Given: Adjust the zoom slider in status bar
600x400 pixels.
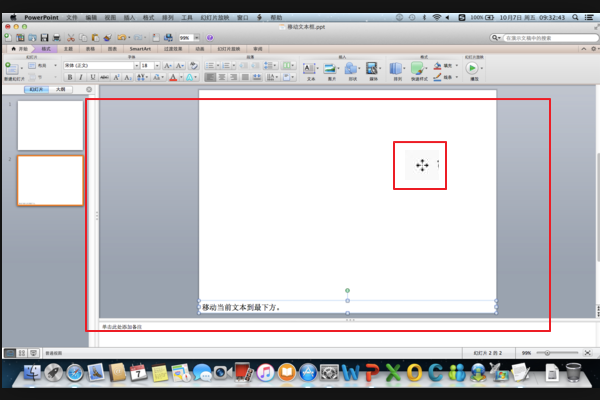Looking at the screenshot, I should click(x=547, y=353).
